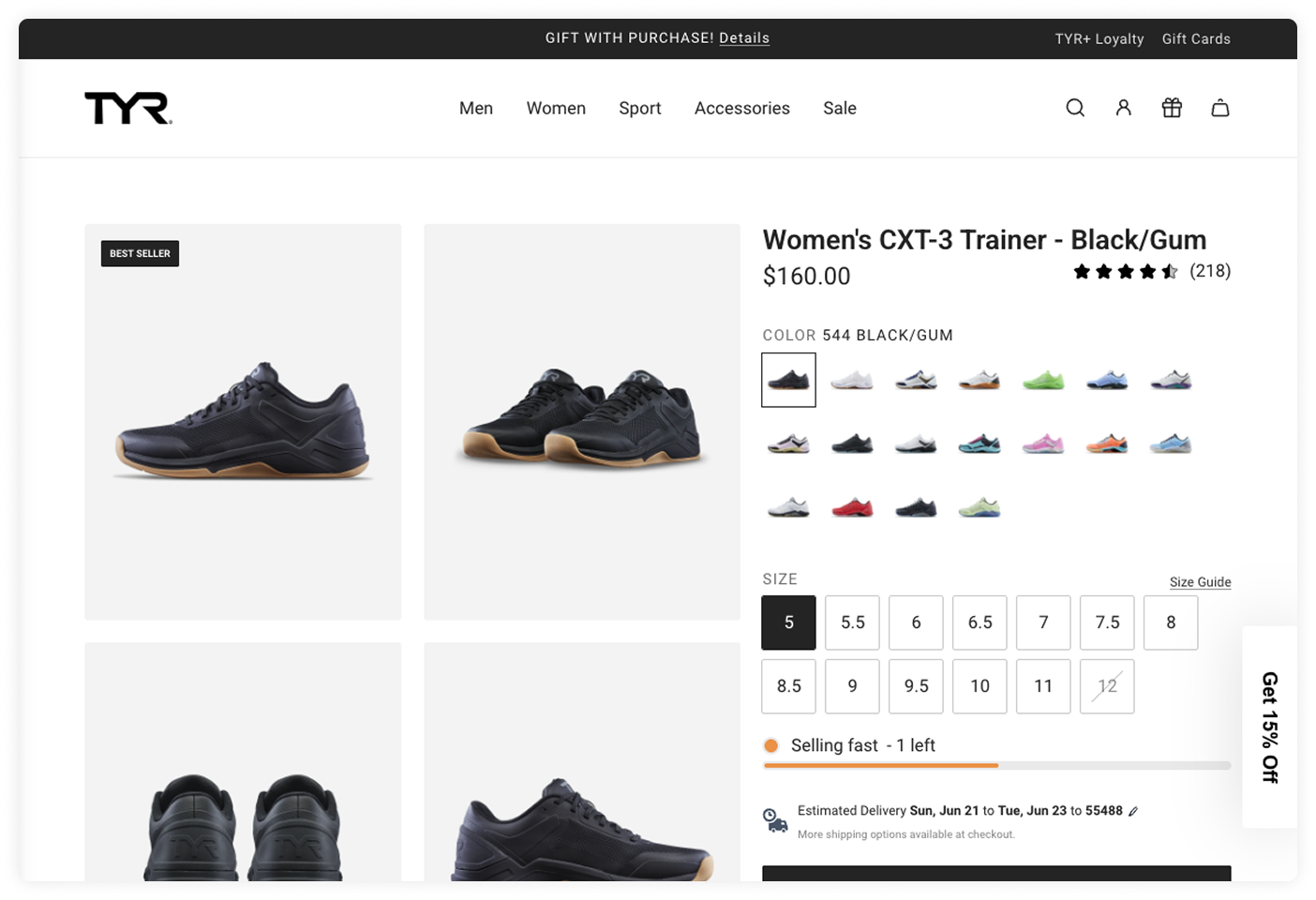Image resolution: width=1316 pixels, height=900 pixels.
Task: Open the Accessories menu
Action: coord(742,108)
